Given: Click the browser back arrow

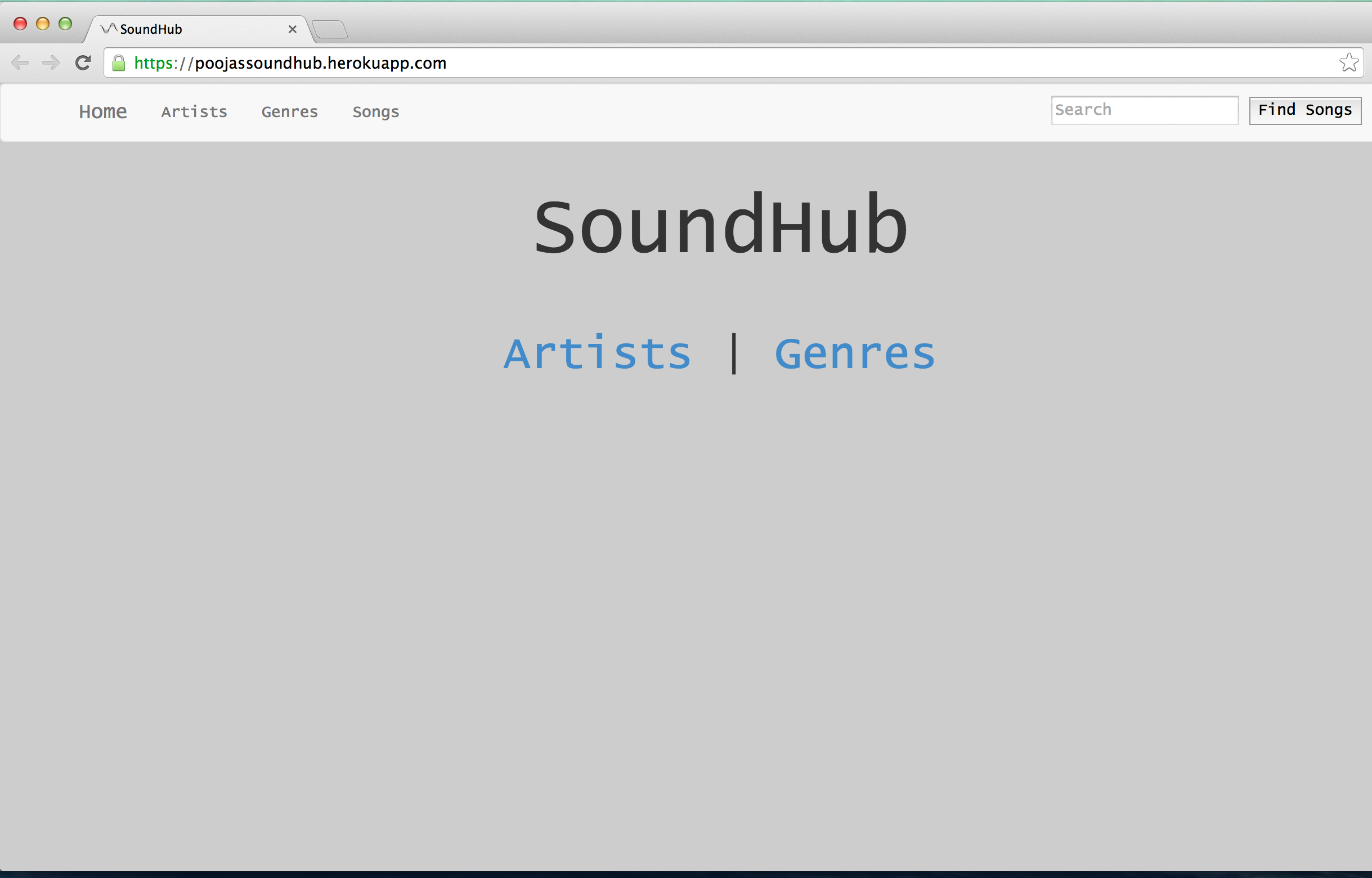Looking at the screenshot, I should click(20, 62).
